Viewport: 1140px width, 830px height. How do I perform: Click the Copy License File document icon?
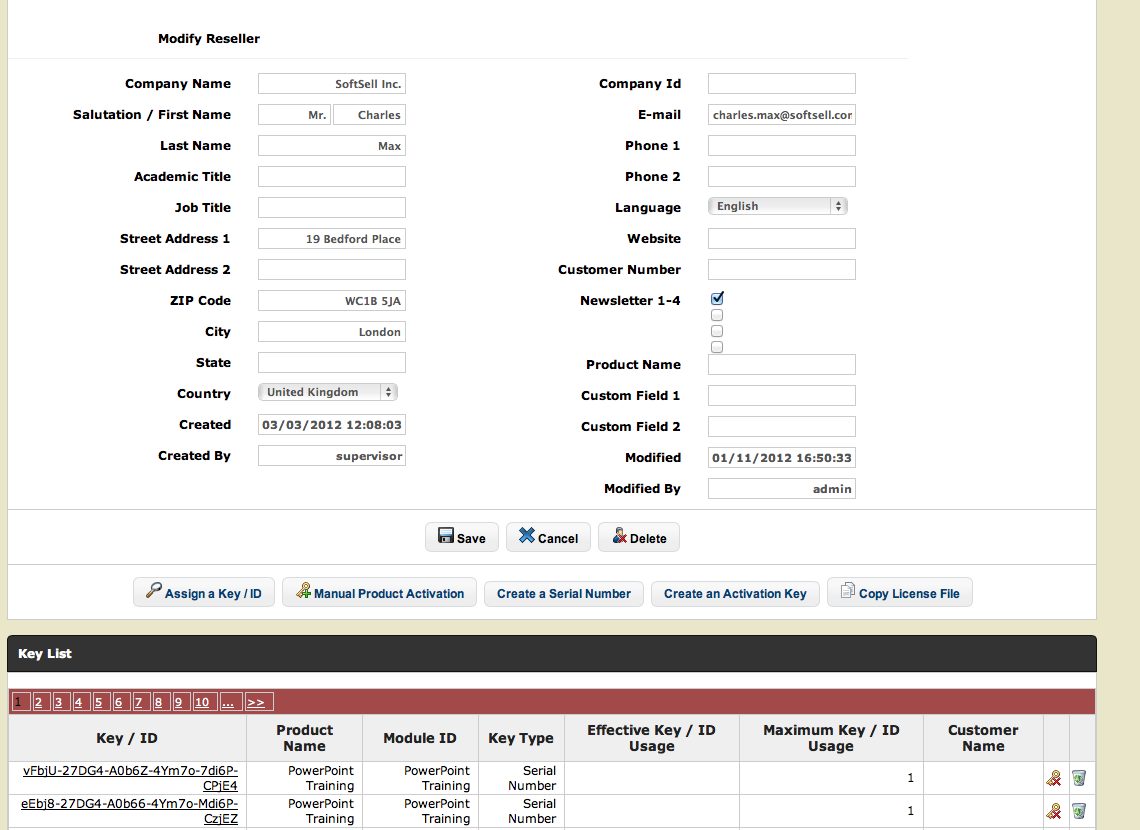pos(847,592)
